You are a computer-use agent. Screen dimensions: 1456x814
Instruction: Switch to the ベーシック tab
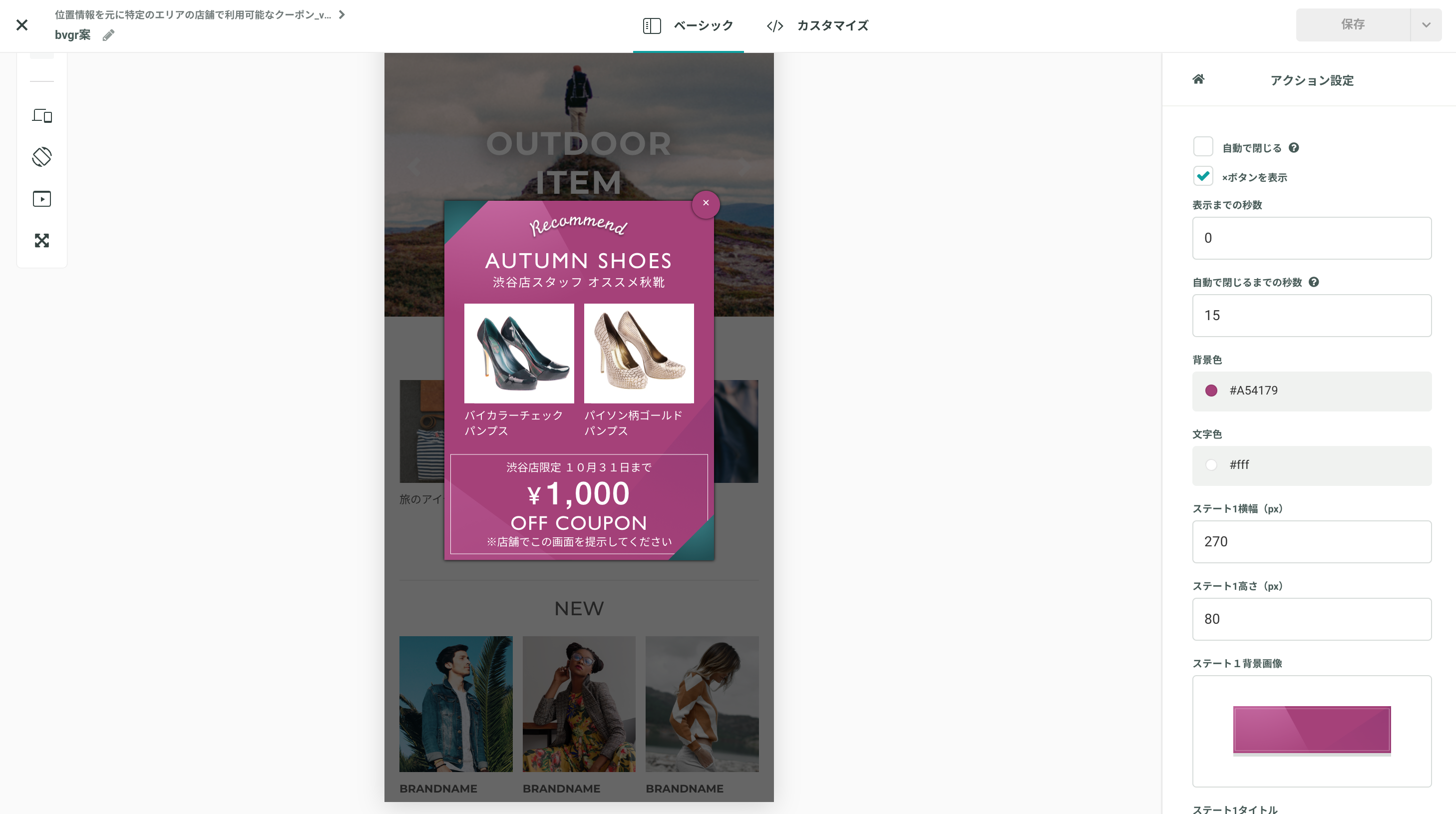coord(688,25)
